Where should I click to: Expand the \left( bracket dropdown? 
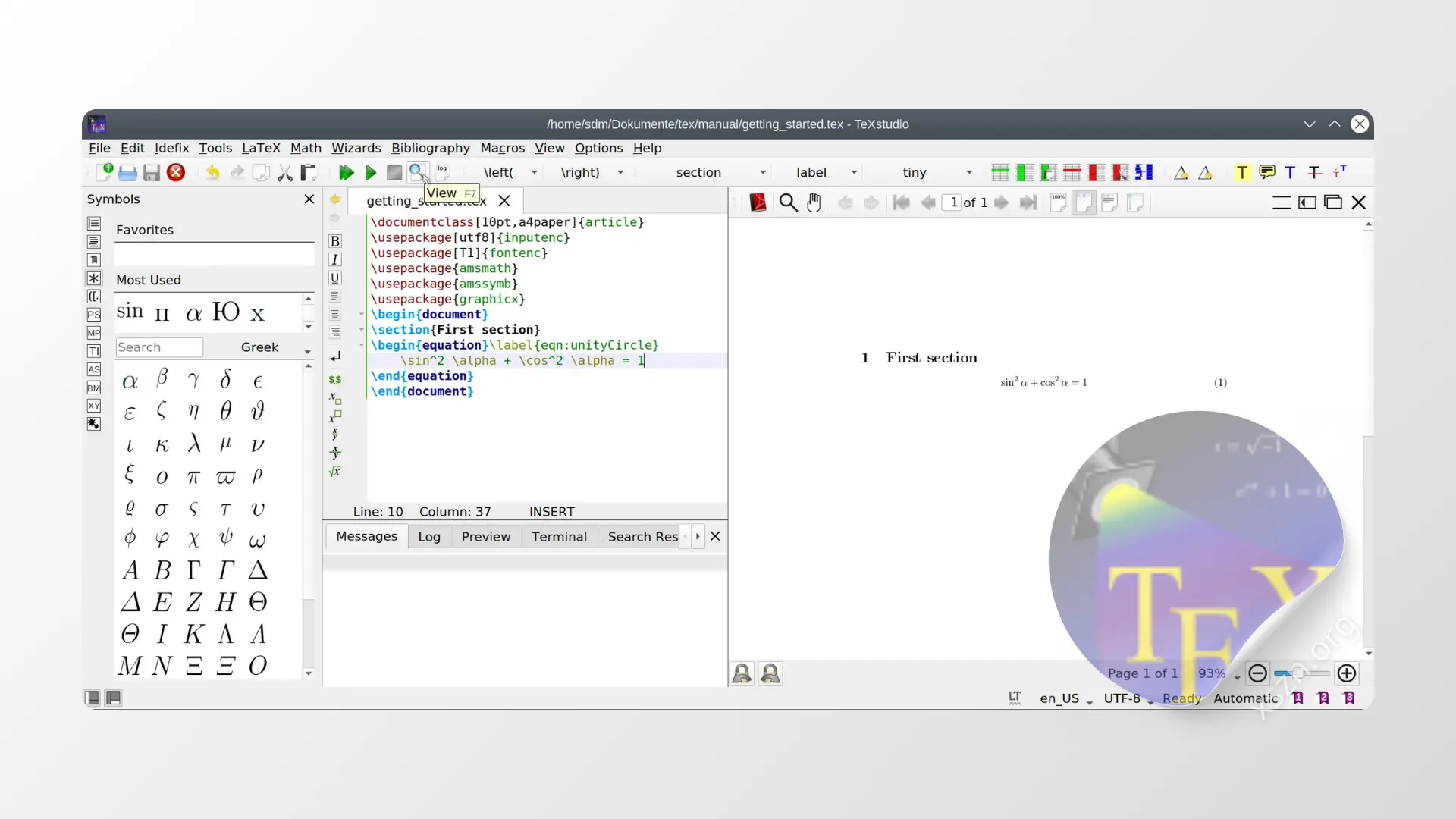pyautogui.click(x=535, y=172)
